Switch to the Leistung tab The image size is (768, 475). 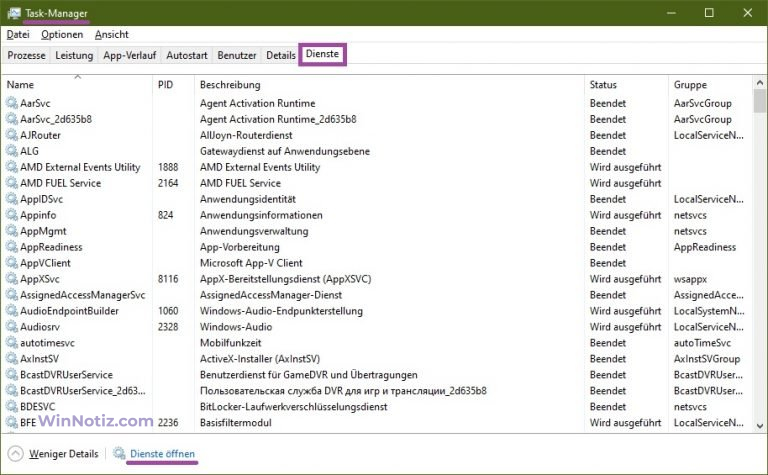click(x=74, y=56)
